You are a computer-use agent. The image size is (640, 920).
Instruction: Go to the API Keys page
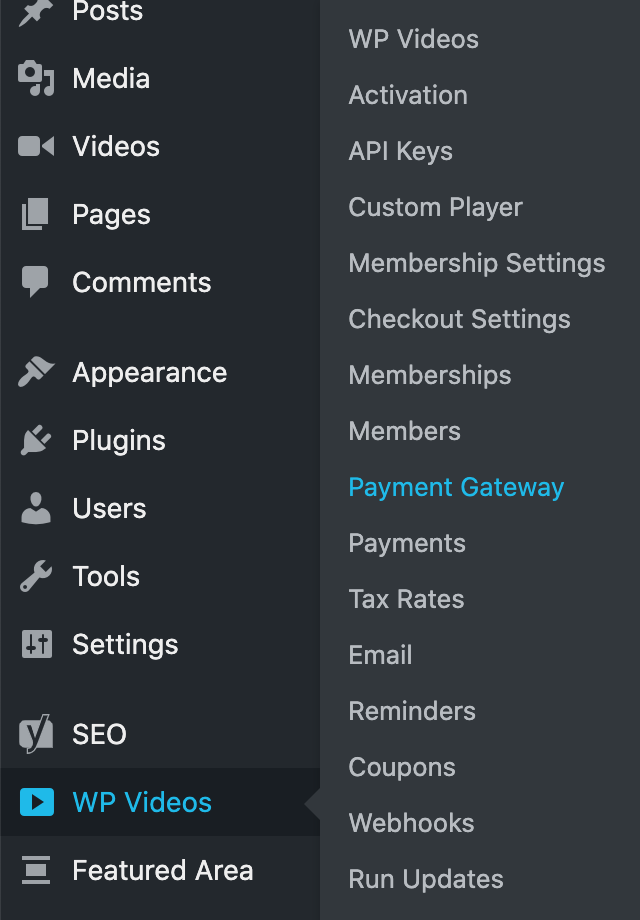(400, 151)
